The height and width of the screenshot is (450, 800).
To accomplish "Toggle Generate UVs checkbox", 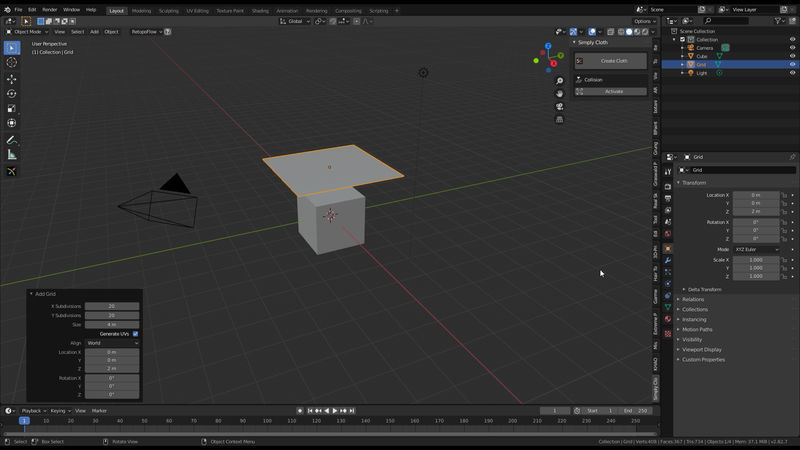I will (135, 334).
